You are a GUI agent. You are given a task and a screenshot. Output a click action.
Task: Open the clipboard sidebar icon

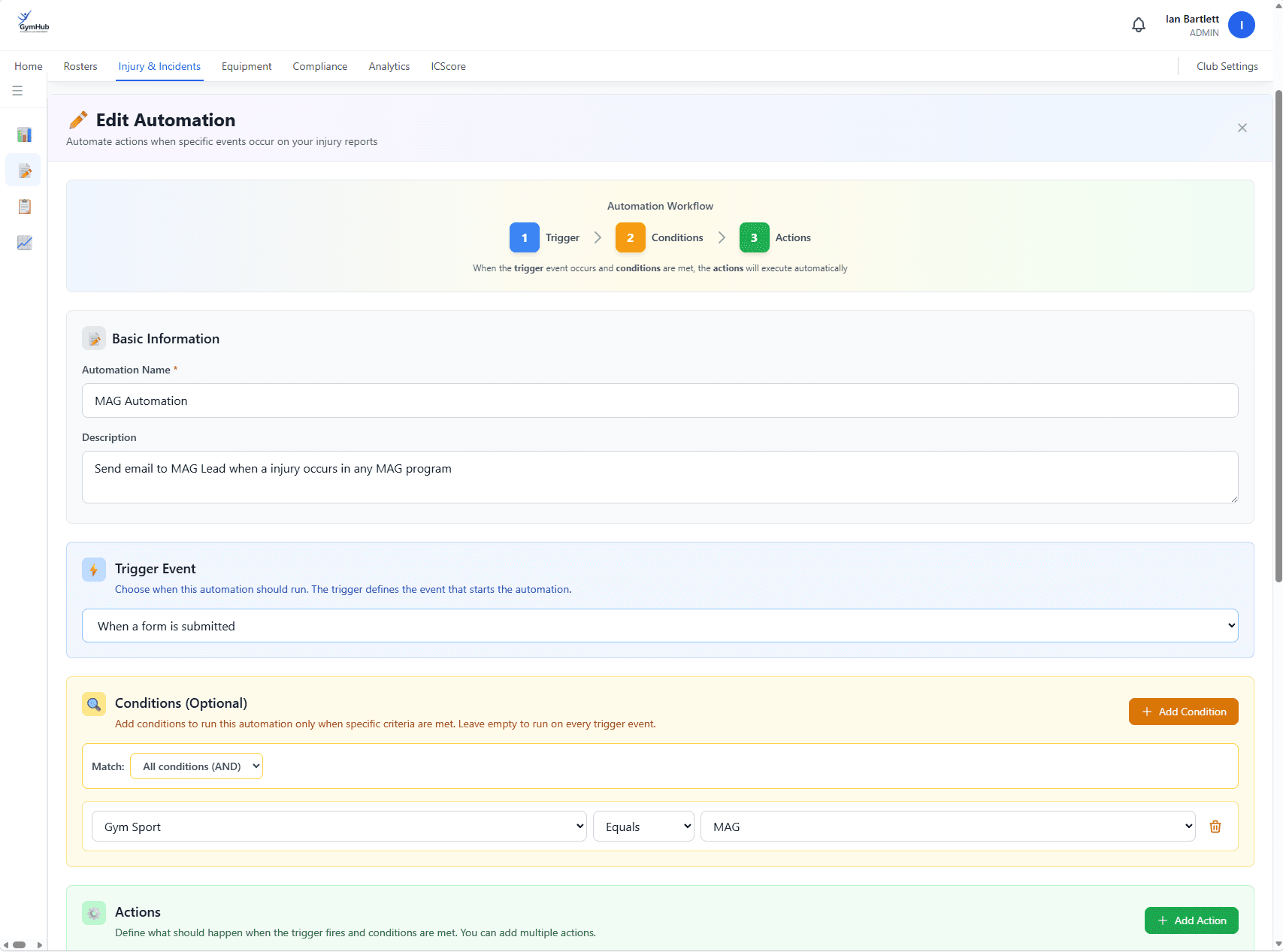coord(24,207)
